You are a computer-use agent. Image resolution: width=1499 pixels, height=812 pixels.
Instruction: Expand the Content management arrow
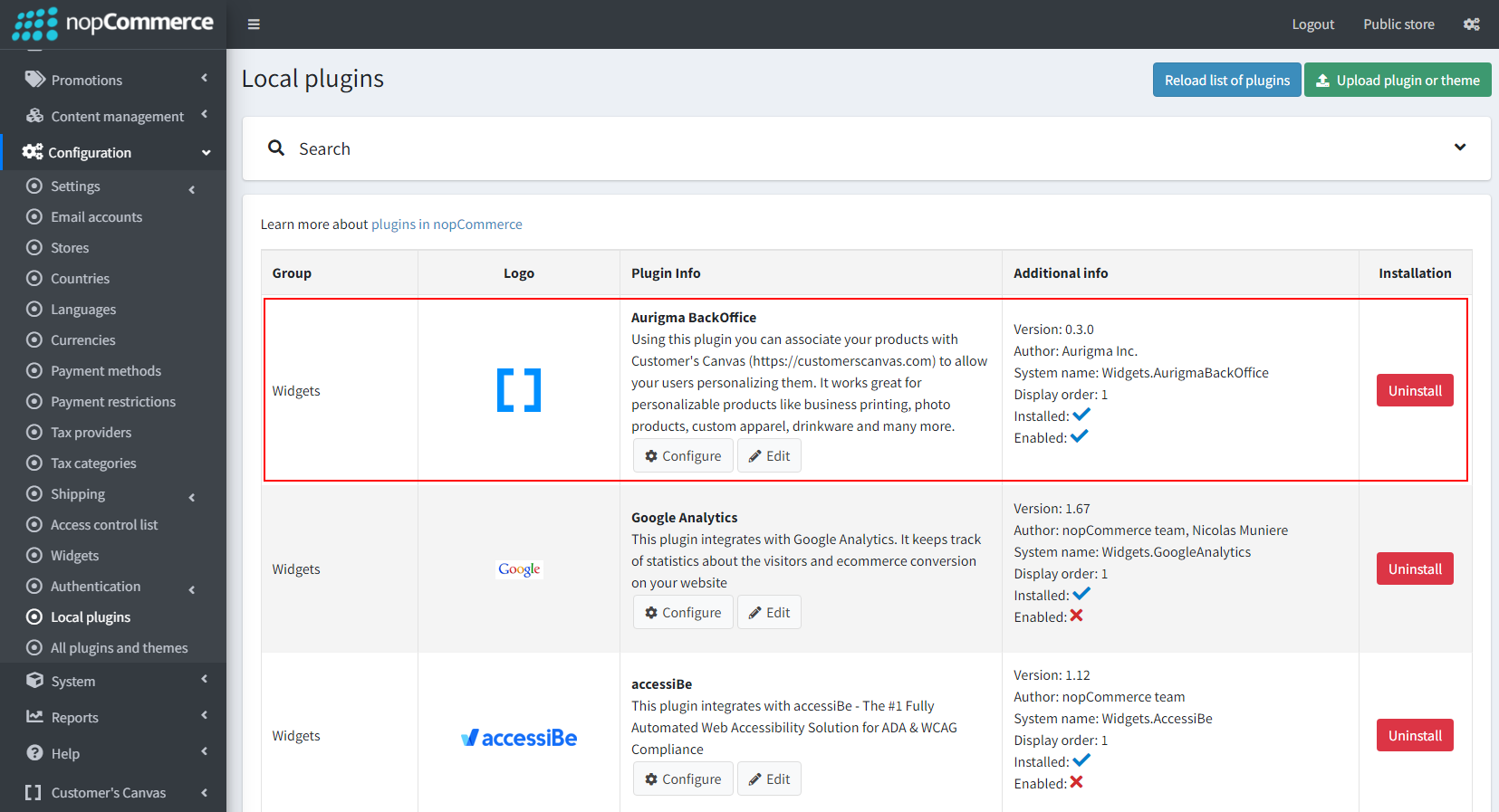pyautogui.click(x=205, y=115)
